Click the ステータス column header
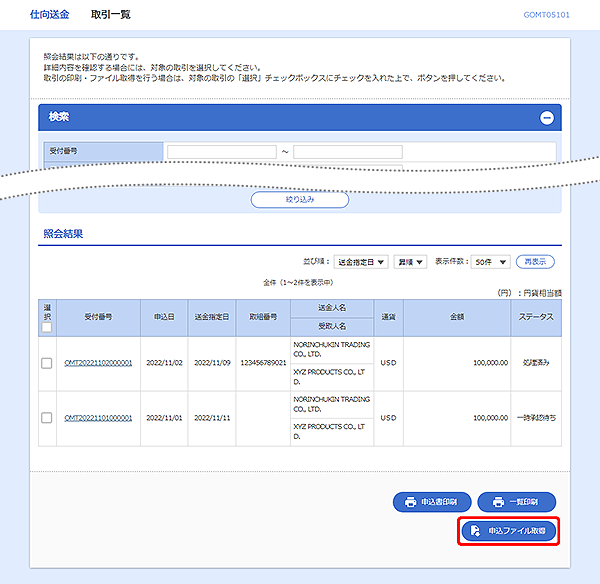The height and width of the screenshot is (584, 600). click(536, 317)
